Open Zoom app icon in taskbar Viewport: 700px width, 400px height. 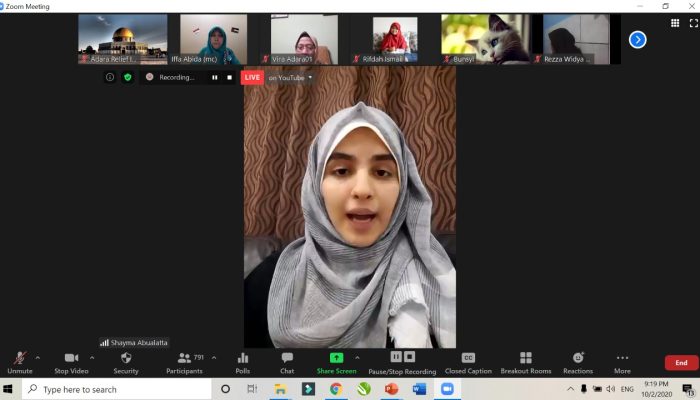(447, 389)
